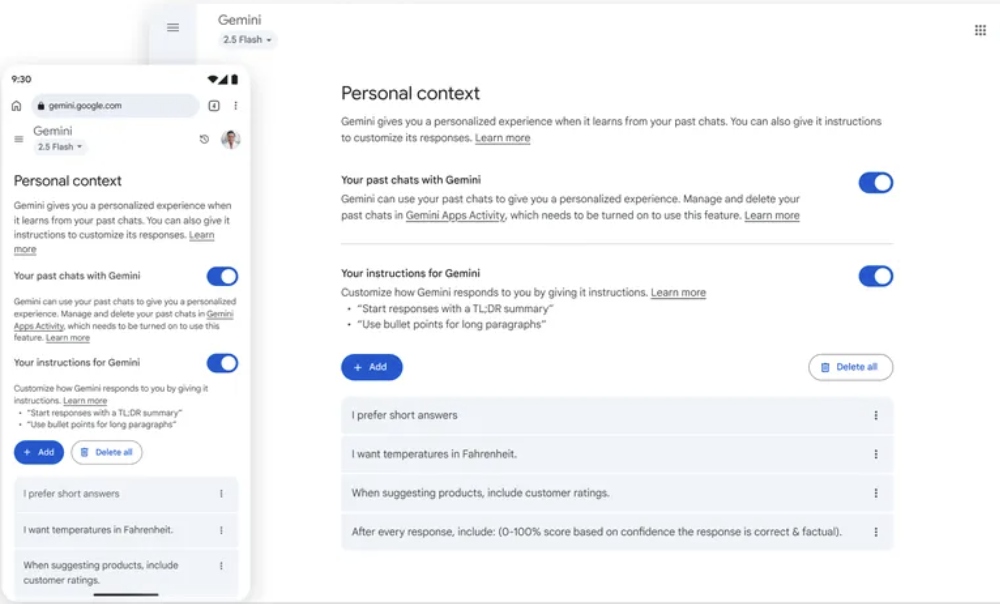Click the mobile browser home icon
Viewport: 1000px width, 604px height.
(17, 106)
